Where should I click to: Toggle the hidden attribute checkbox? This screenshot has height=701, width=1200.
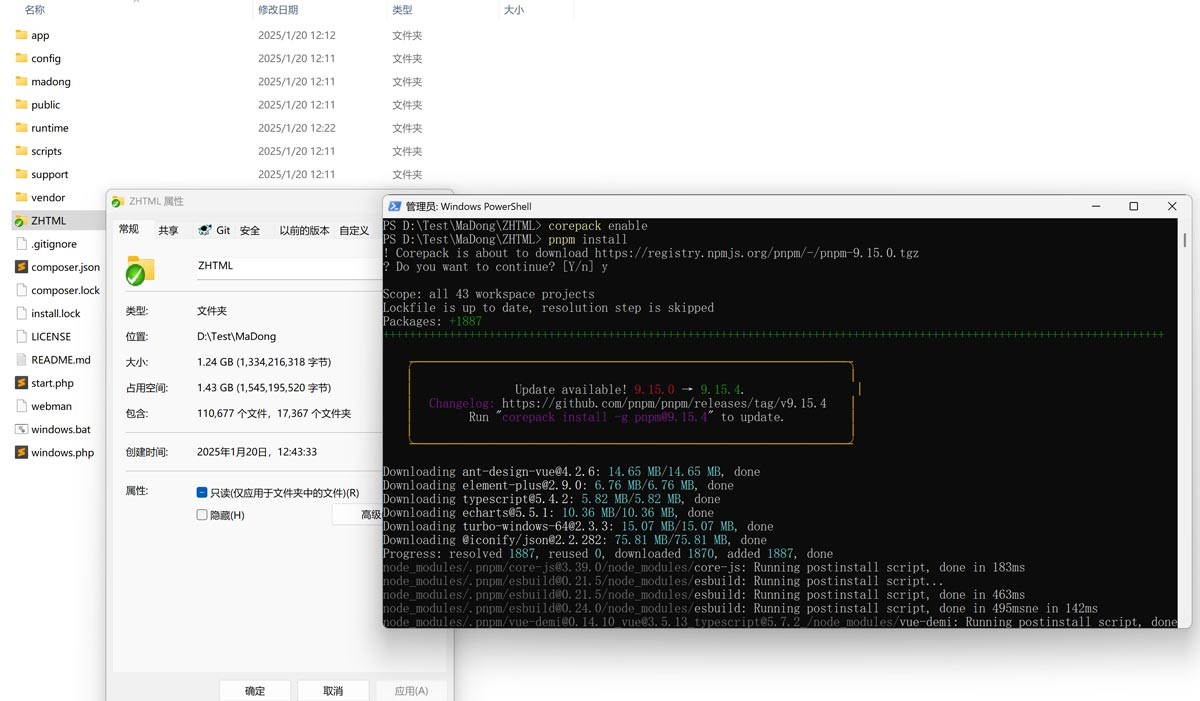[x=202, y=515]
